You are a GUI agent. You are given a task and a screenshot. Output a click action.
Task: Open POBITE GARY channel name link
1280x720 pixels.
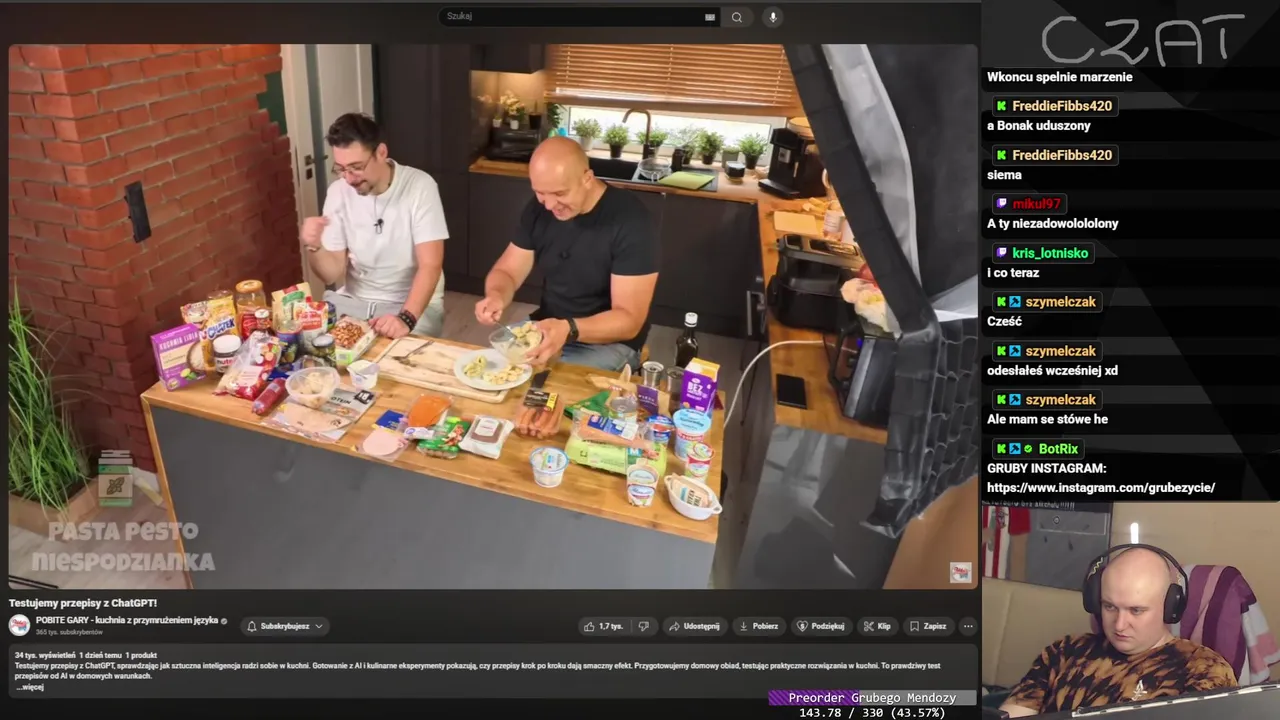tap(127, 621)
